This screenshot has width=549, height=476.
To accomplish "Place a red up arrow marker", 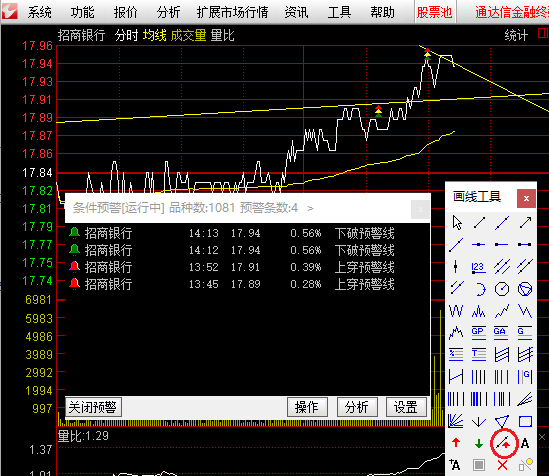I will pos(456,443).
